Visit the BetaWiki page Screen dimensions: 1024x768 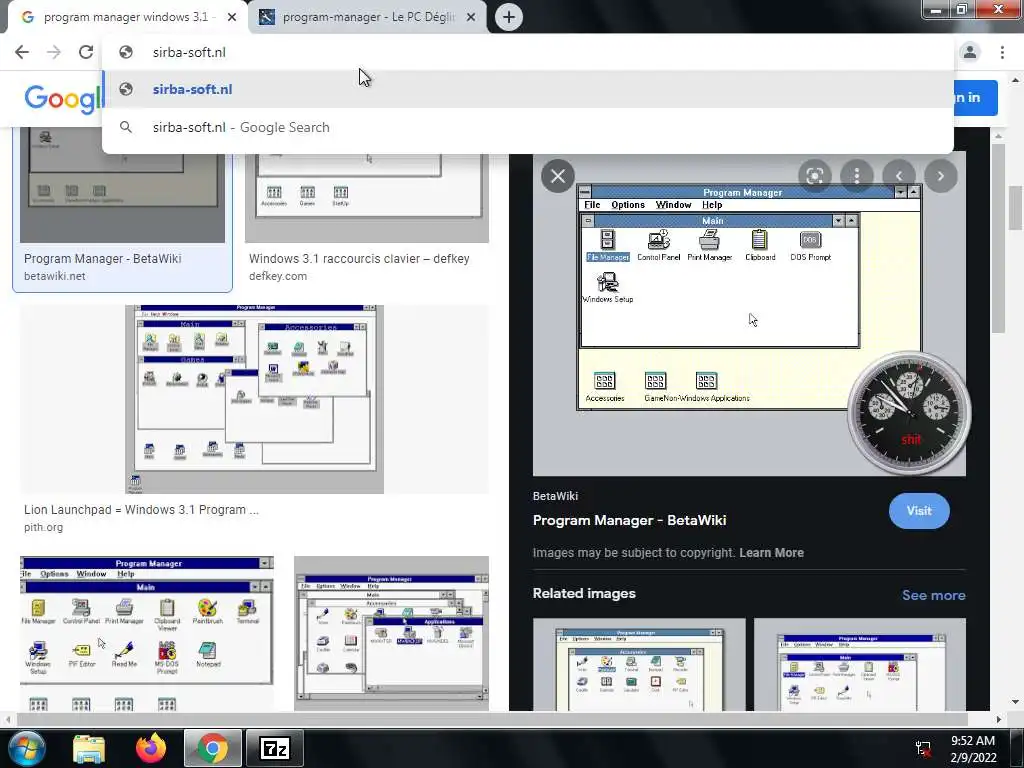tap(919, 511)
